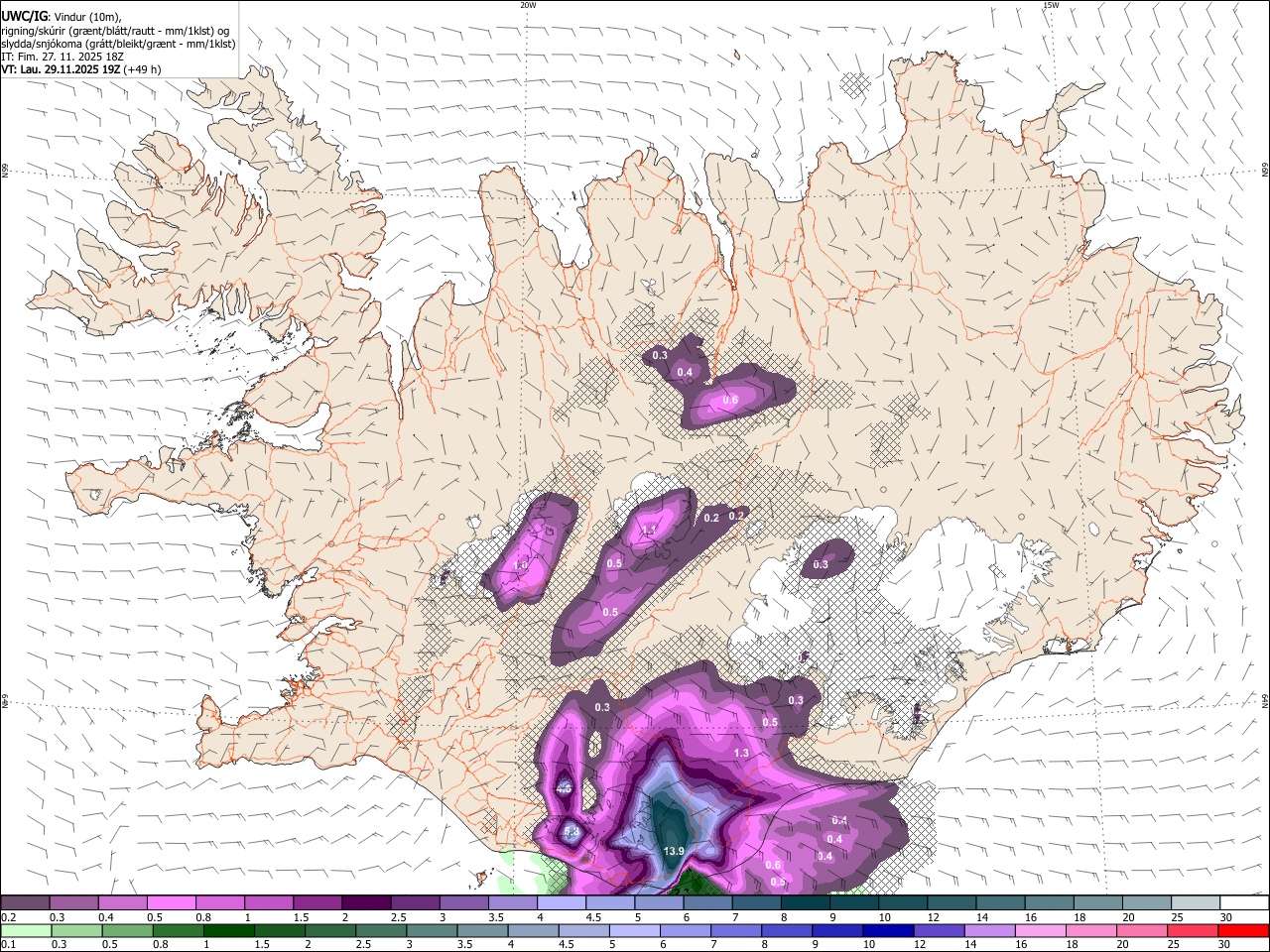Pick the dark blue 10–12 swatch in the bottom legend row
Viewport: 1270px width, 952px height.
tap(886, 931)
